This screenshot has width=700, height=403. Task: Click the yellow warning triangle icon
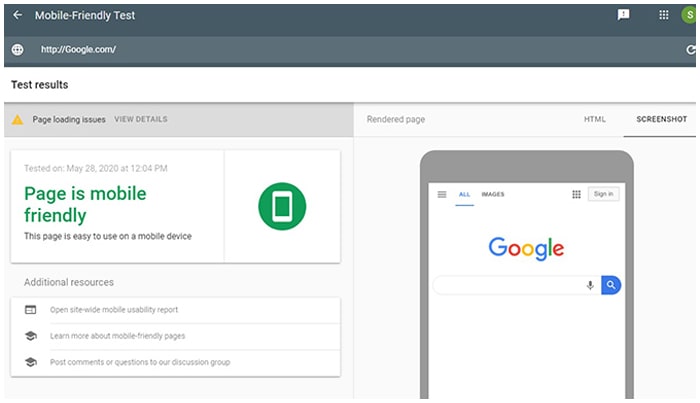[x=17, y=120]
